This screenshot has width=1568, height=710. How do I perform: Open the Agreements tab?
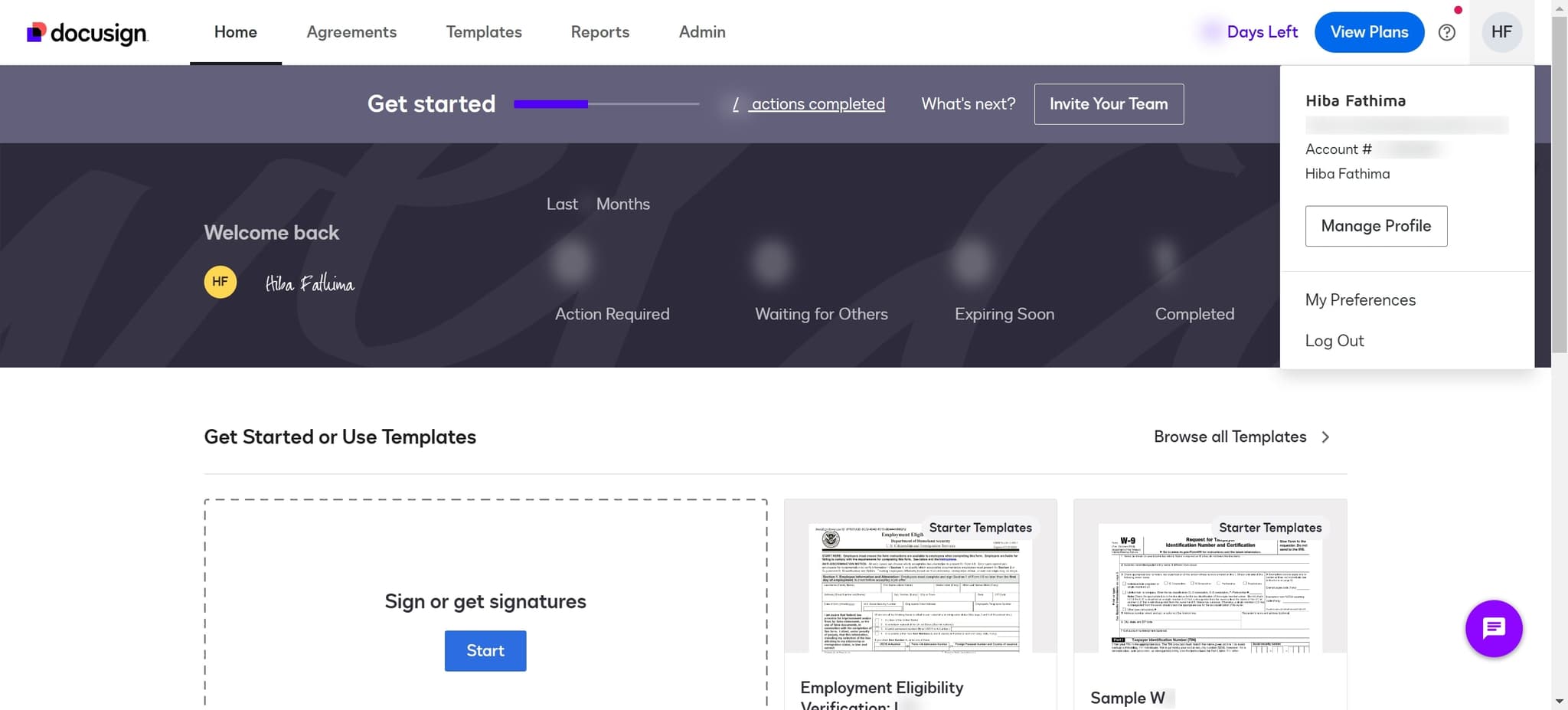pyautogui.click(x=351, y=32)
